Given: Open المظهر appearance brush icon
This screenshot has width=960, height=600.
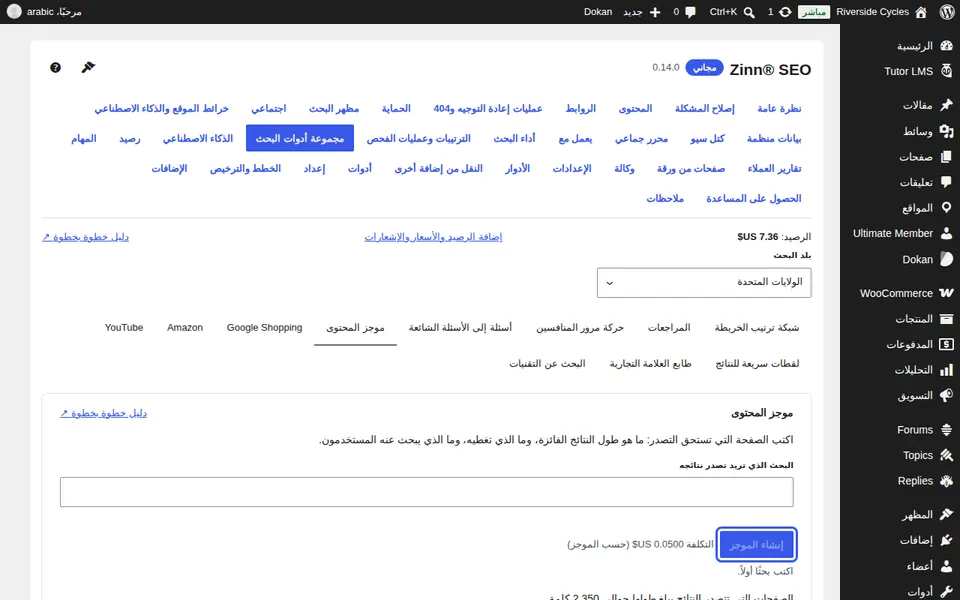Looking at the screenshot, I should pyautogui.click(x=946, y=515).
